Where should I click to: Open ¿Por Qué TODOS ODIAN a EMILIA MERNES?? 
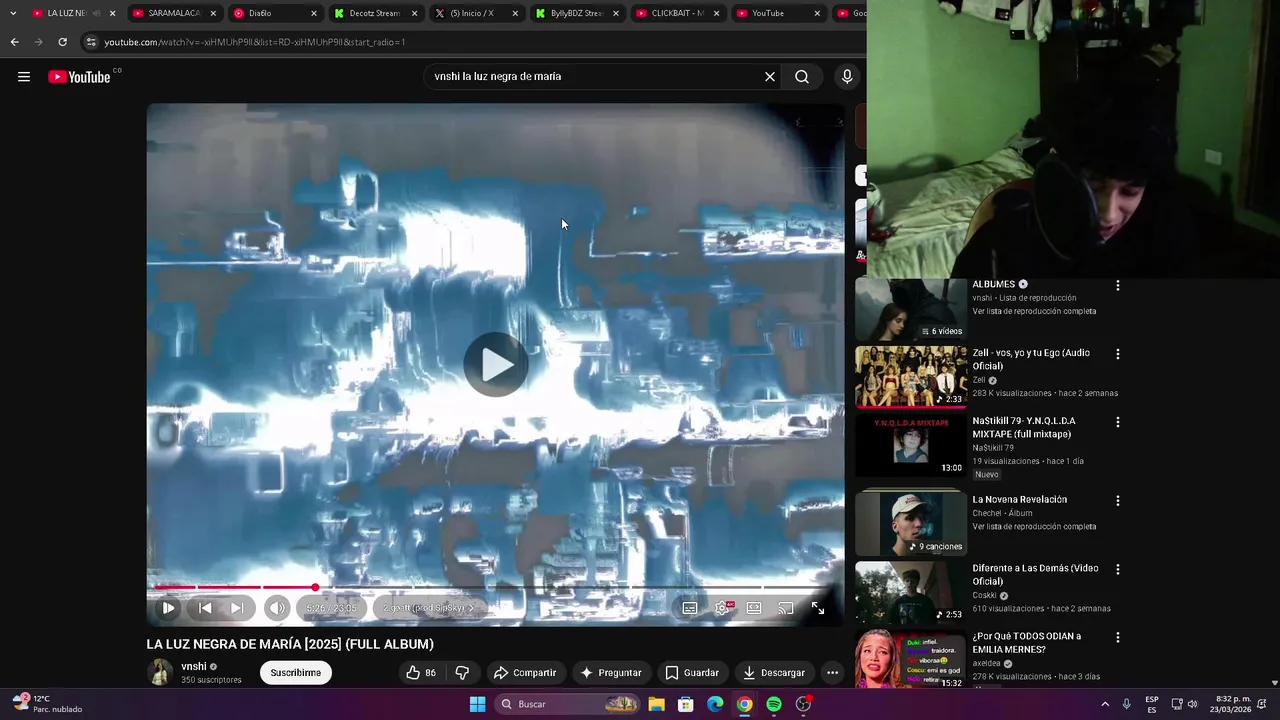pos(911,658)
